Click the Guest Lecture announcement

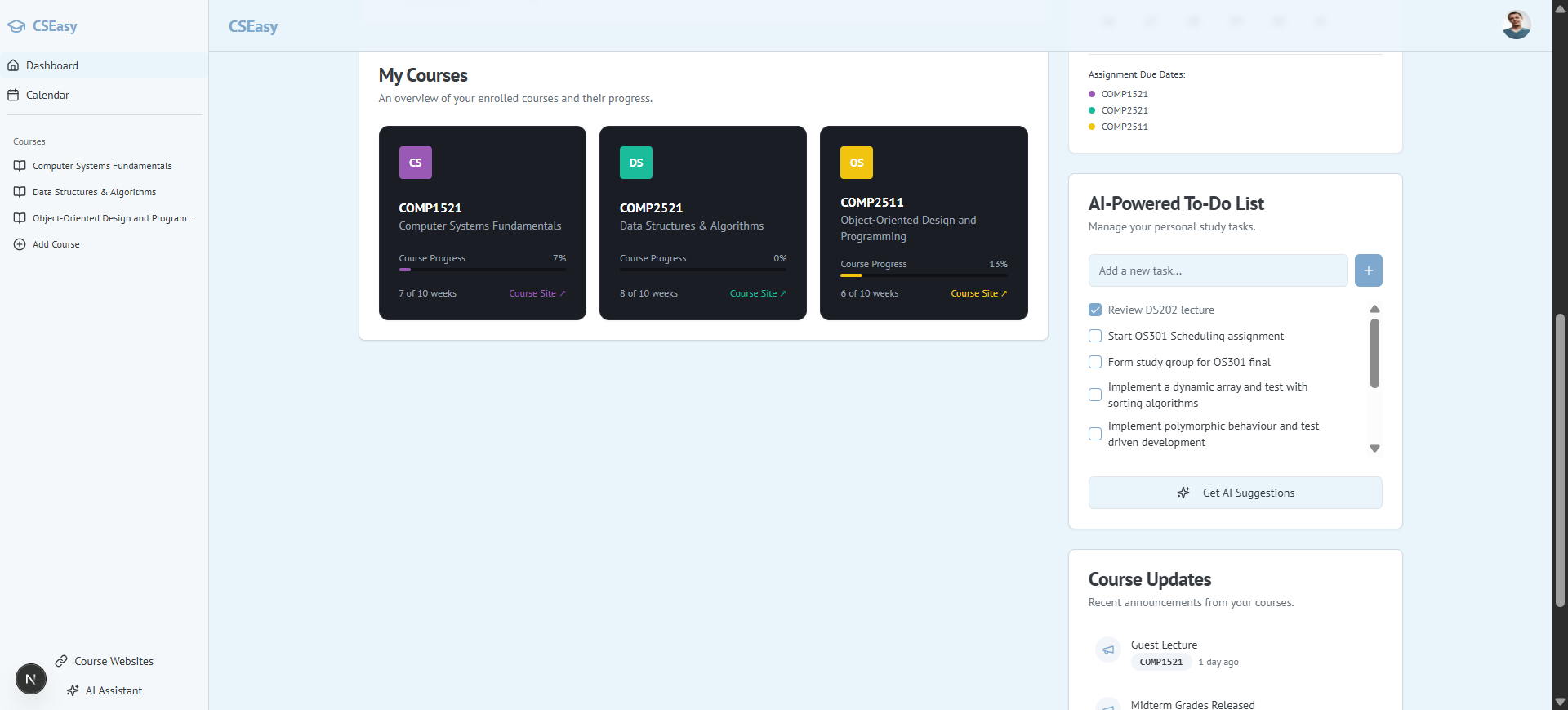pos(1164,645)
